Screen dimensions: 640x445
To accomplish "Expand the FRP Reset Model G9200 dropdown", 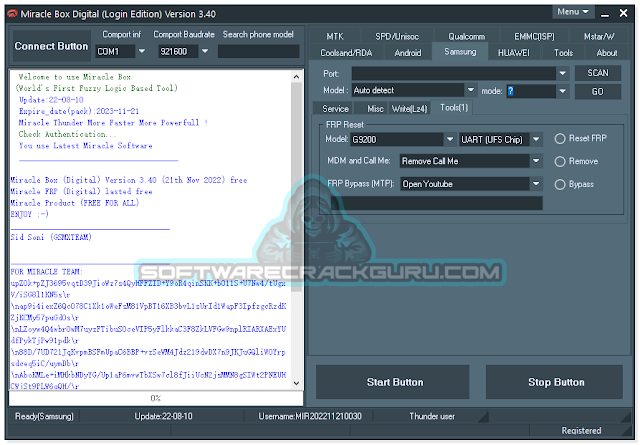I will [449, 139].
